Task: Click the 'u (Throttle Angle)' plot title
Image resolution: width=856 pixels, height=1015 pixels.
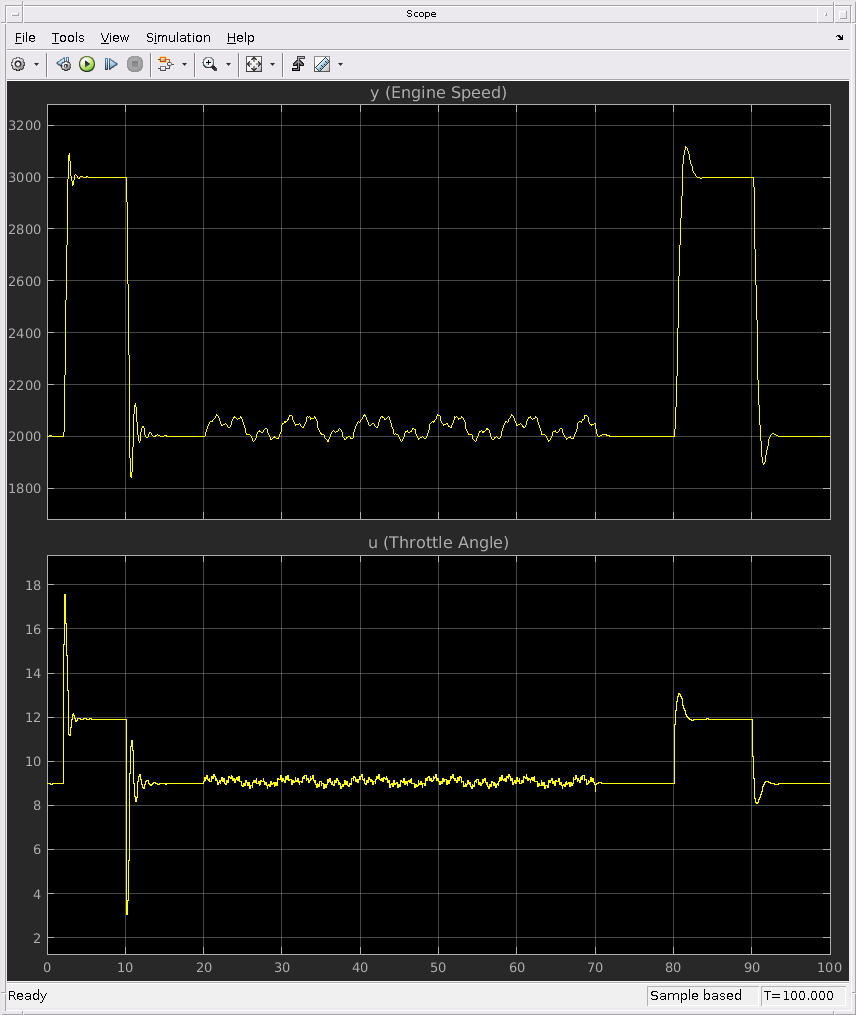Action: pos(438,542)
